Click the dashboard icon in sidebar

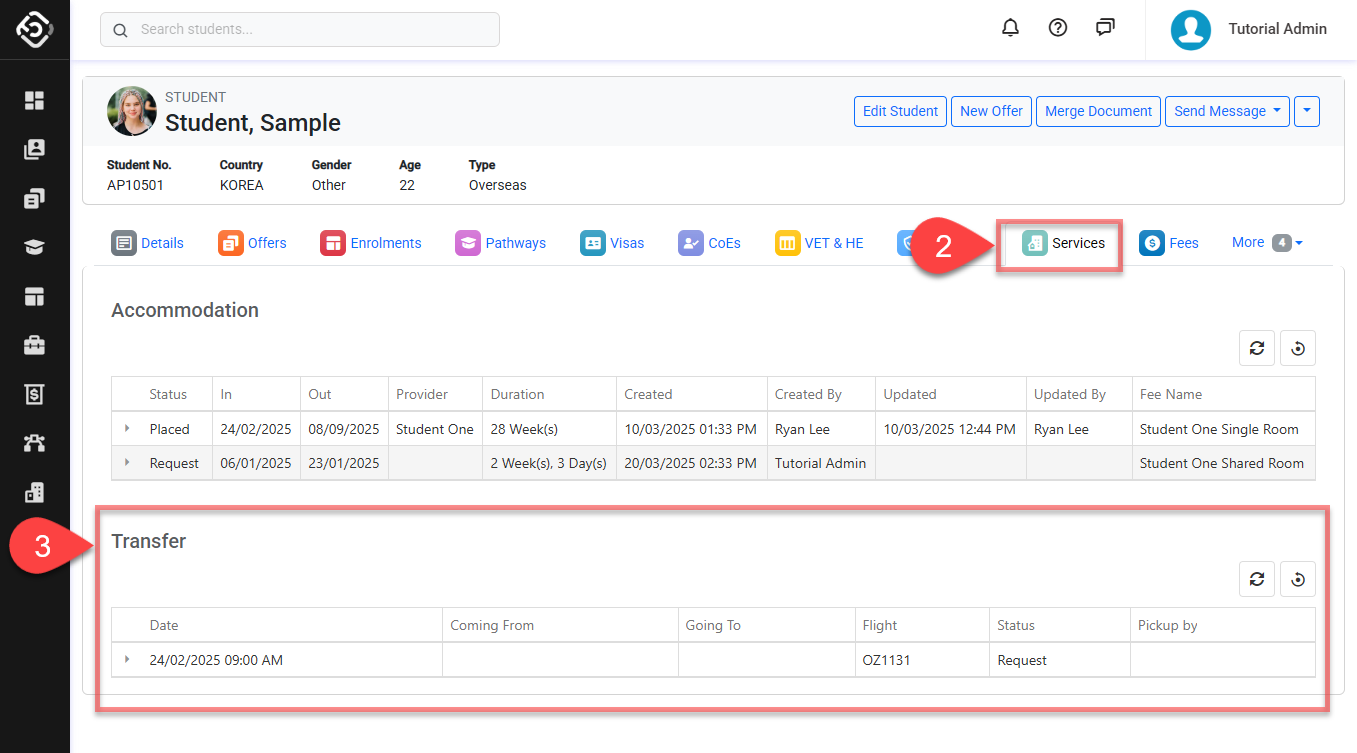pos(35,100)
